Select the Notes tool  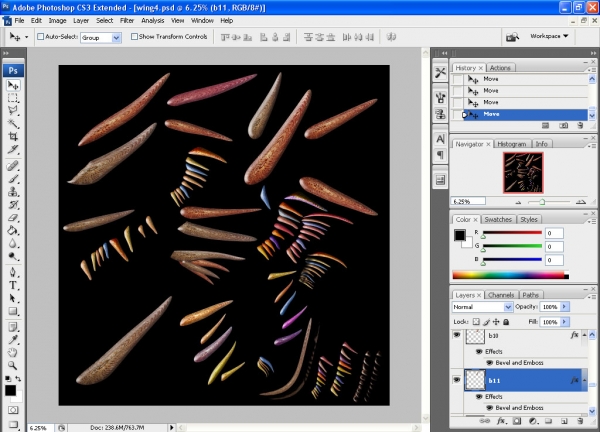(13, 327)
